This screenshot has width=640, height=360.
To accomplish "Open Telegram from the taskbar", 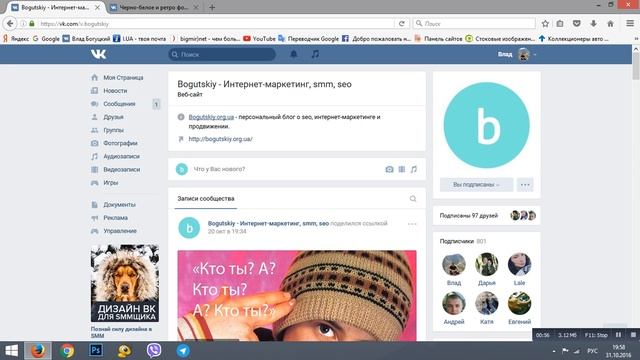I will (x=183, y=351).
